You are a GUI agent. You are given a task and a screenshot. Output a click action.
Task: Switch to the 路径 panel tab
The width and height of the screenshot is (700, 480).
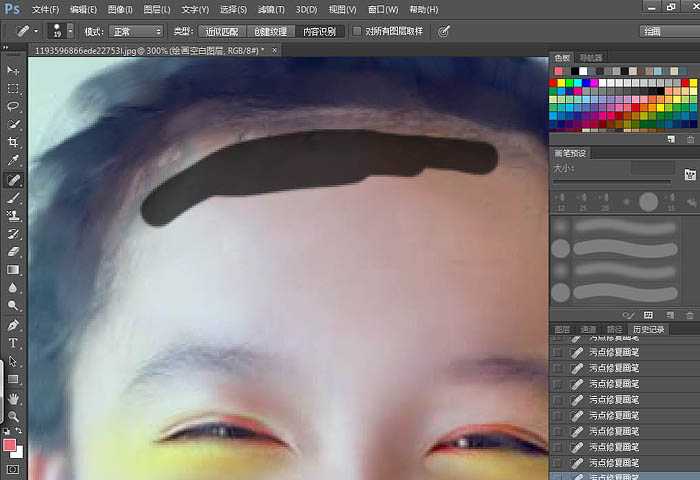pos(614,330)
